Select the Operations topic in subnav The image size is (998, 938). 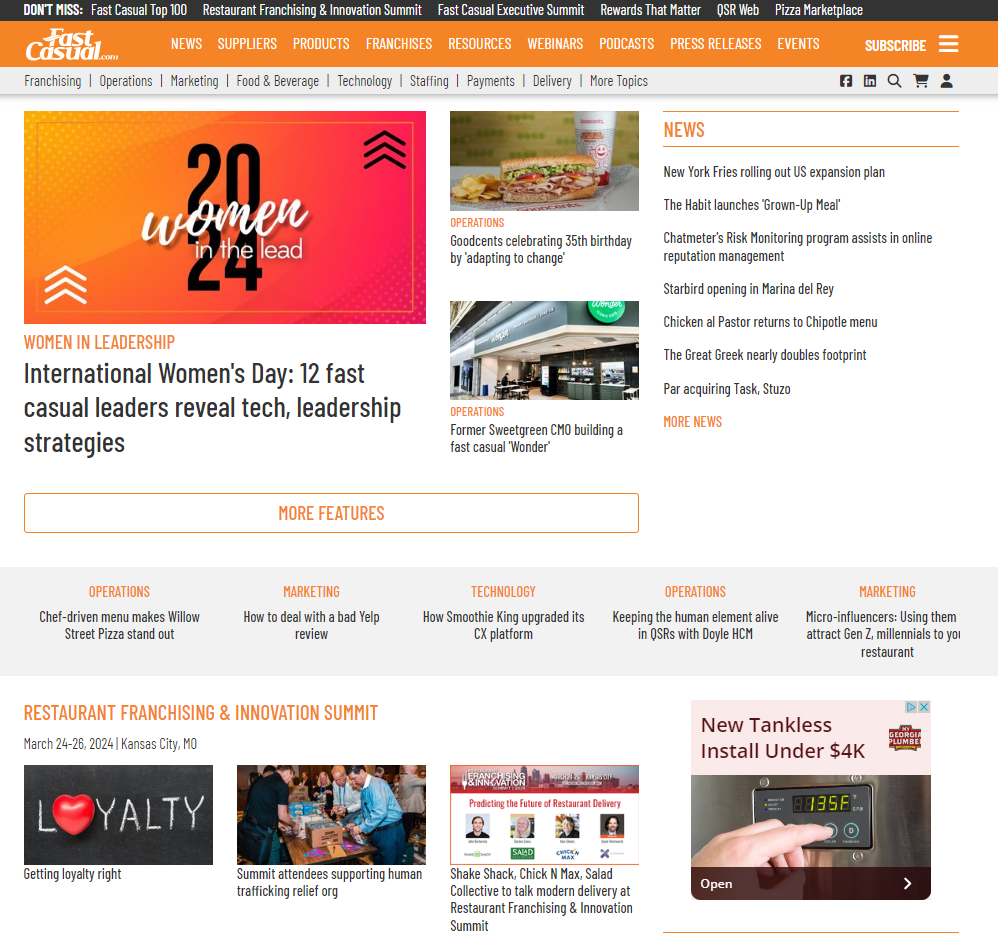point(126,81)
